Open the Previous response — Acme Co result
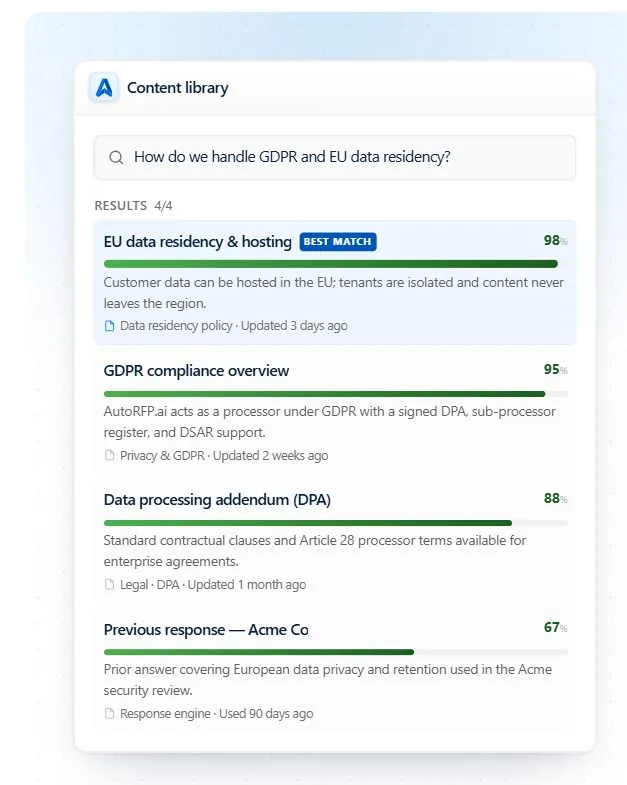The width and height of the screenshot is (627, 785). pyautogui.click(x=335, y=670)
